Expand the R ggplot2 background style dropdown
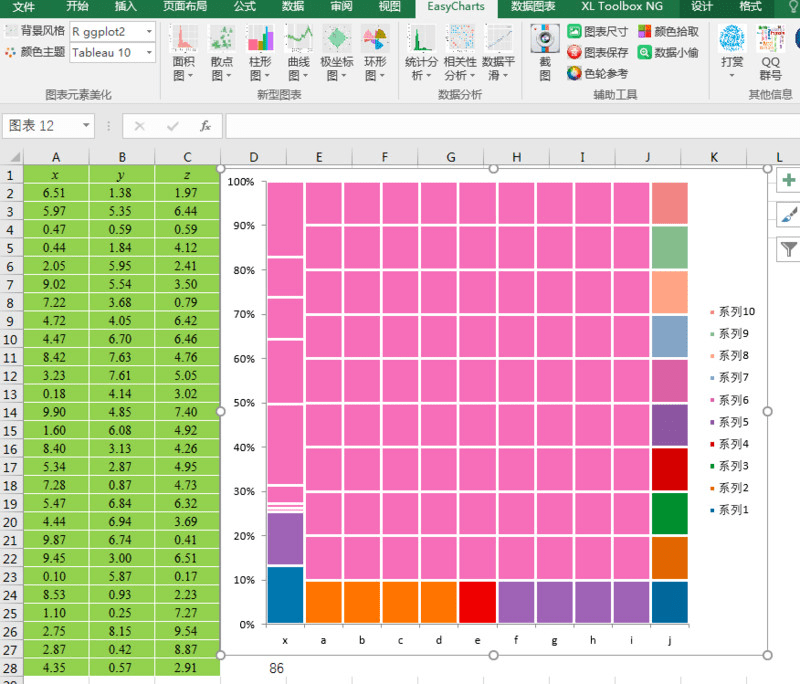Image resolution: width=800 pixels, height=684 pixels. pyautogui.click(x=149, y=32)
